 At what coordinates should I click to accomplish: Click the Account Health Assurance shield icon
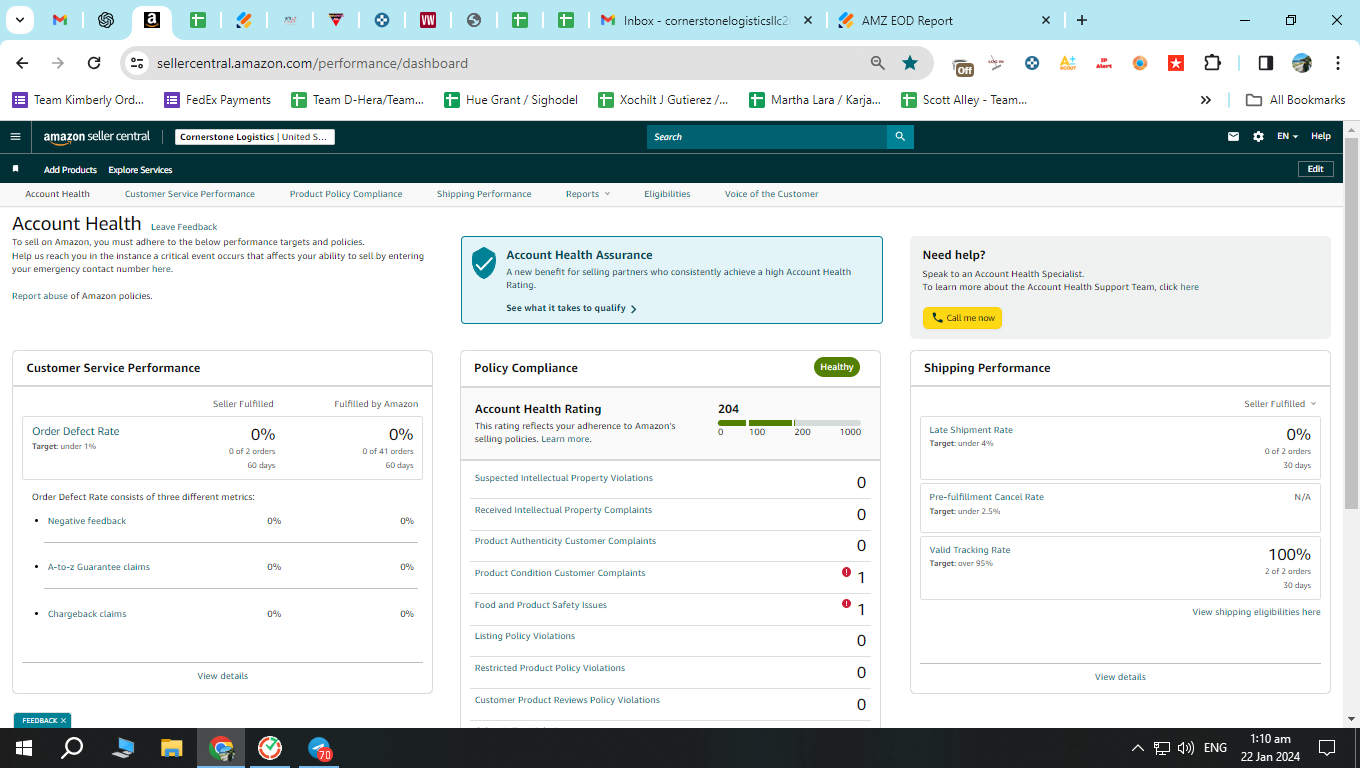[x=484, y=263]
